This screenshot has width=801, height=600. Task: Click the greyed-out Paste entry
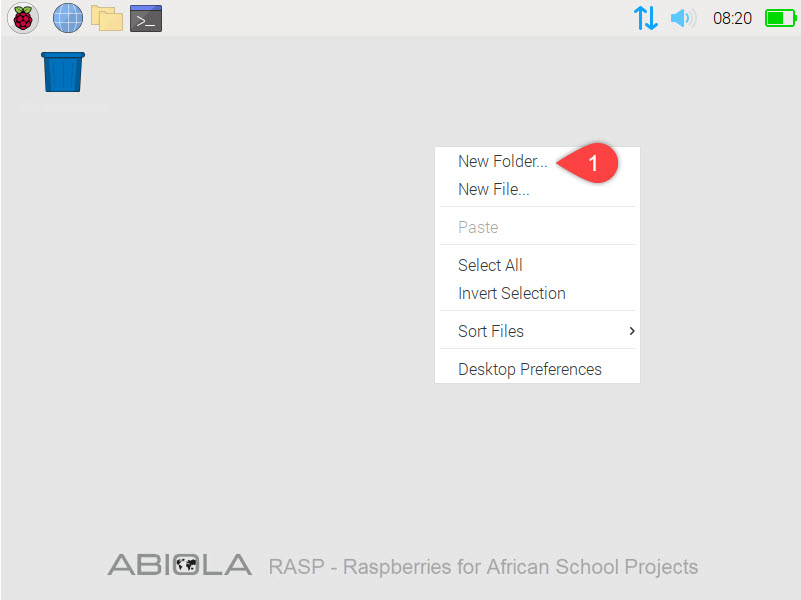click(478, 227)
